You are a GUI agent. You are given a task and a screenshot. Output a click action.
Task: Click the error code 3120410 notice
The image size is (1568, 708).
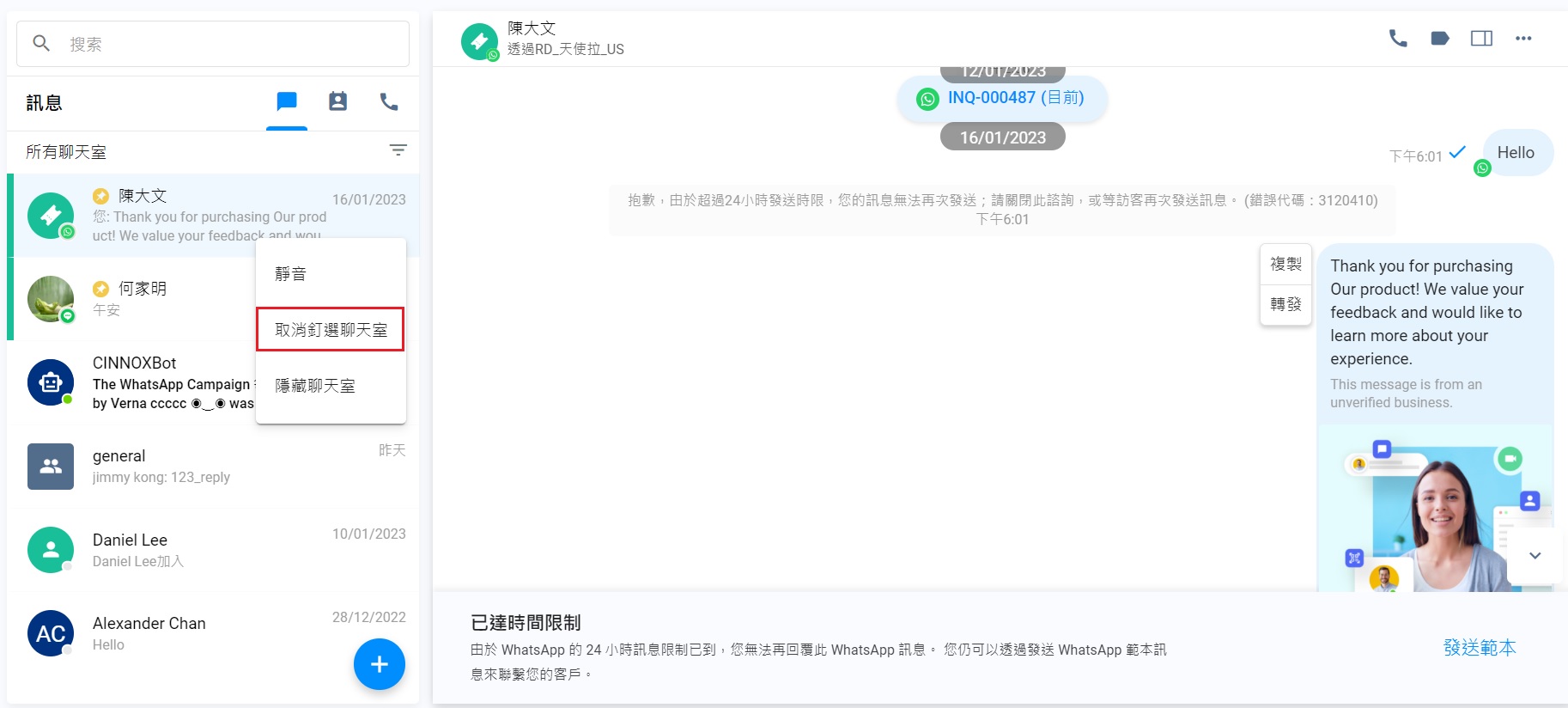coord(1003,209)
